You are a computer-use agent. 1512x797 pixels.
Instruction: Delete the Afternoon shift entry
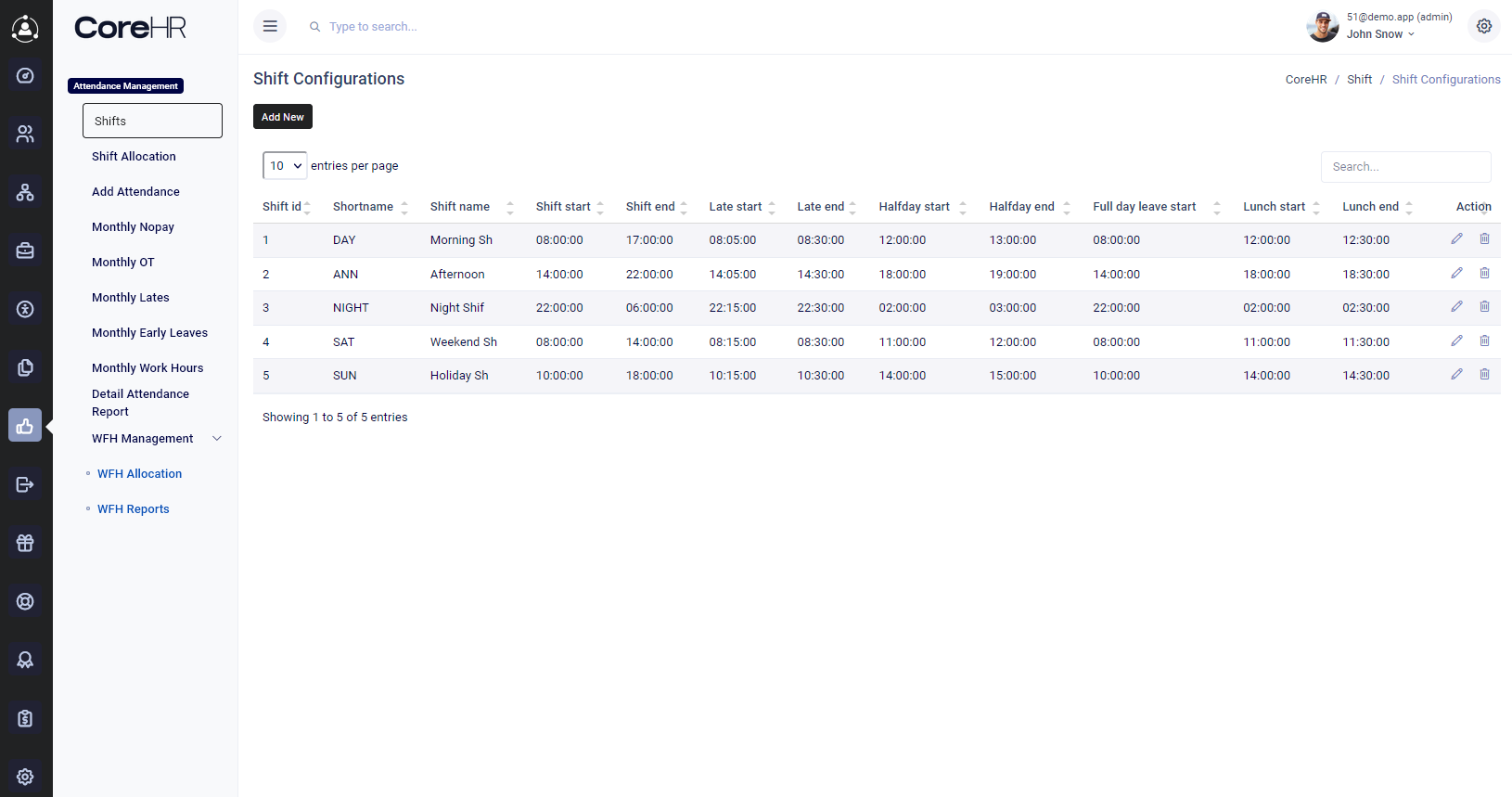pos(1484,274)
